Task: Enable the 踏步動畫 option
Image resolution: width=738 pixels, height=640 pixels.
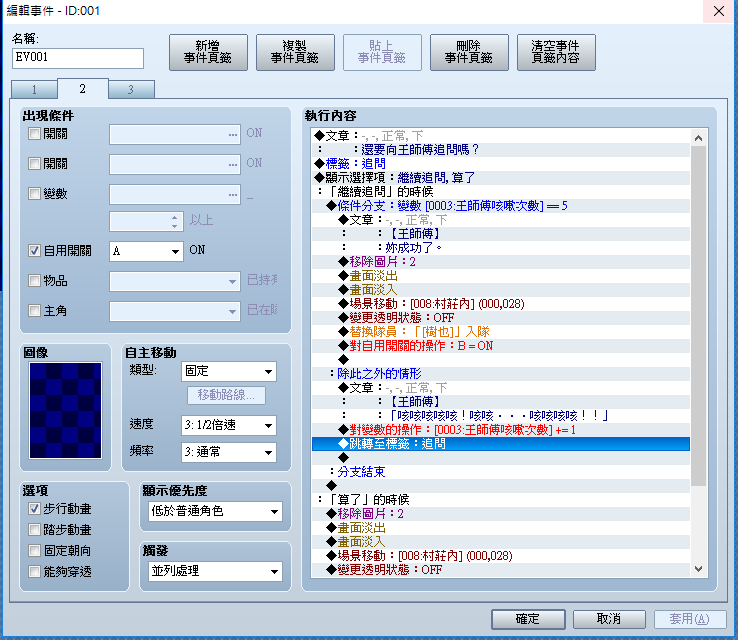Action: 34,529
